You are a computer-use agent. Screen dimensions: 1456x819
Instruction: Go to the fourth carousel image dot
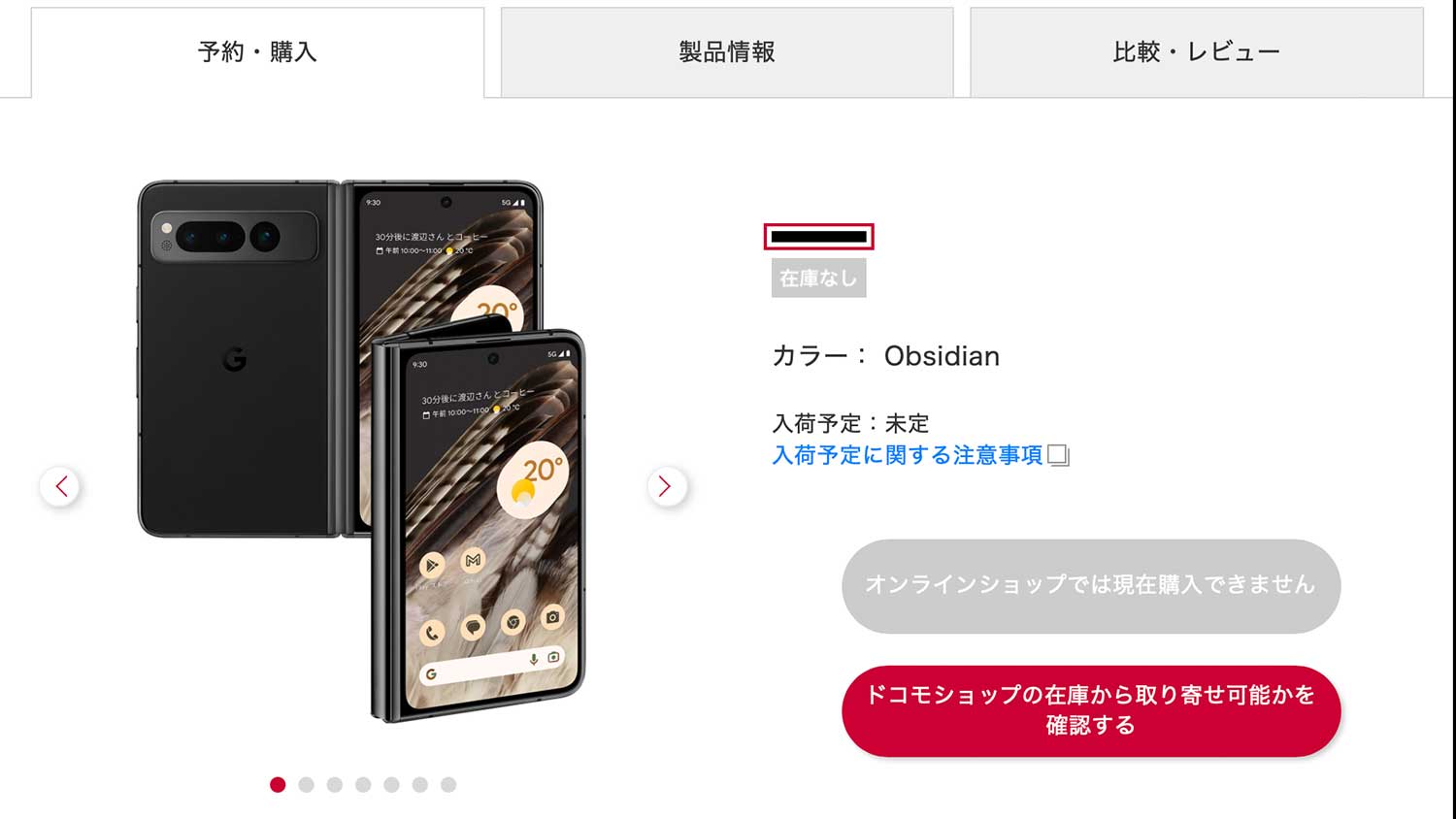tap(363, 784)
